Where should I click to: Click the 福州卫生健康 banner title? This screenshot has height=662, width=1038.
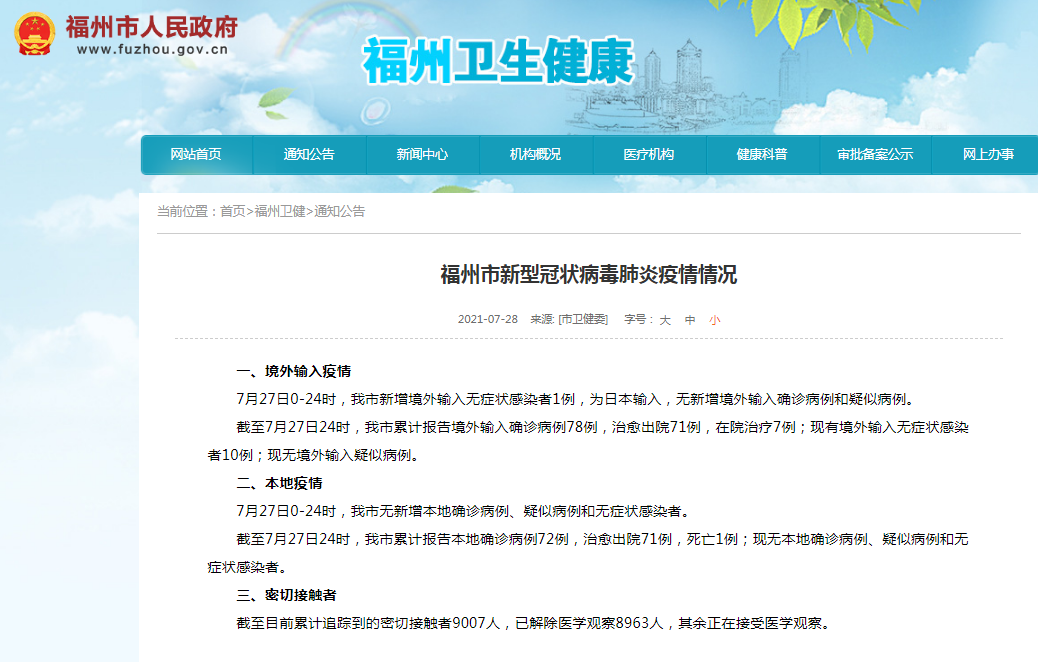498,61
